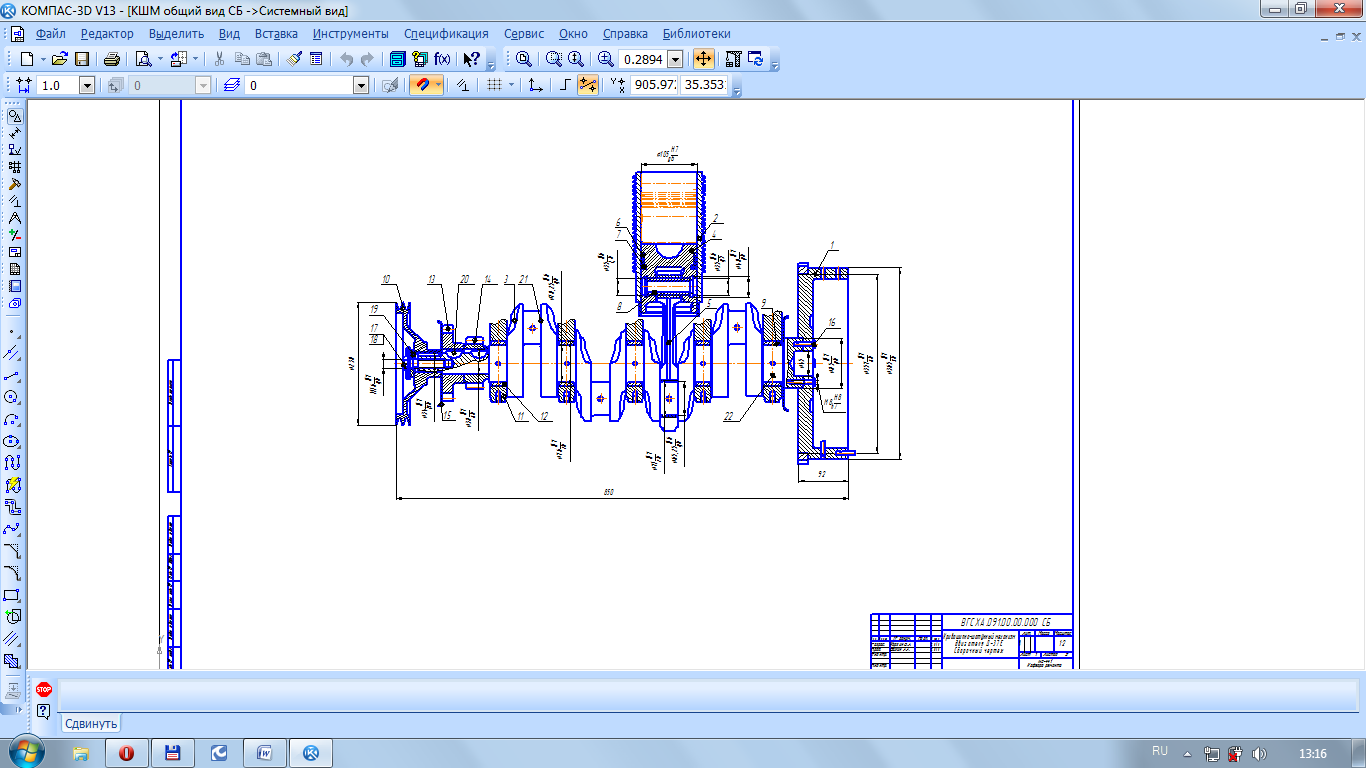Select the Line segment tool
Image resolution: width=1366 pixels, height=768 pixels.
(x=13, y=375)
